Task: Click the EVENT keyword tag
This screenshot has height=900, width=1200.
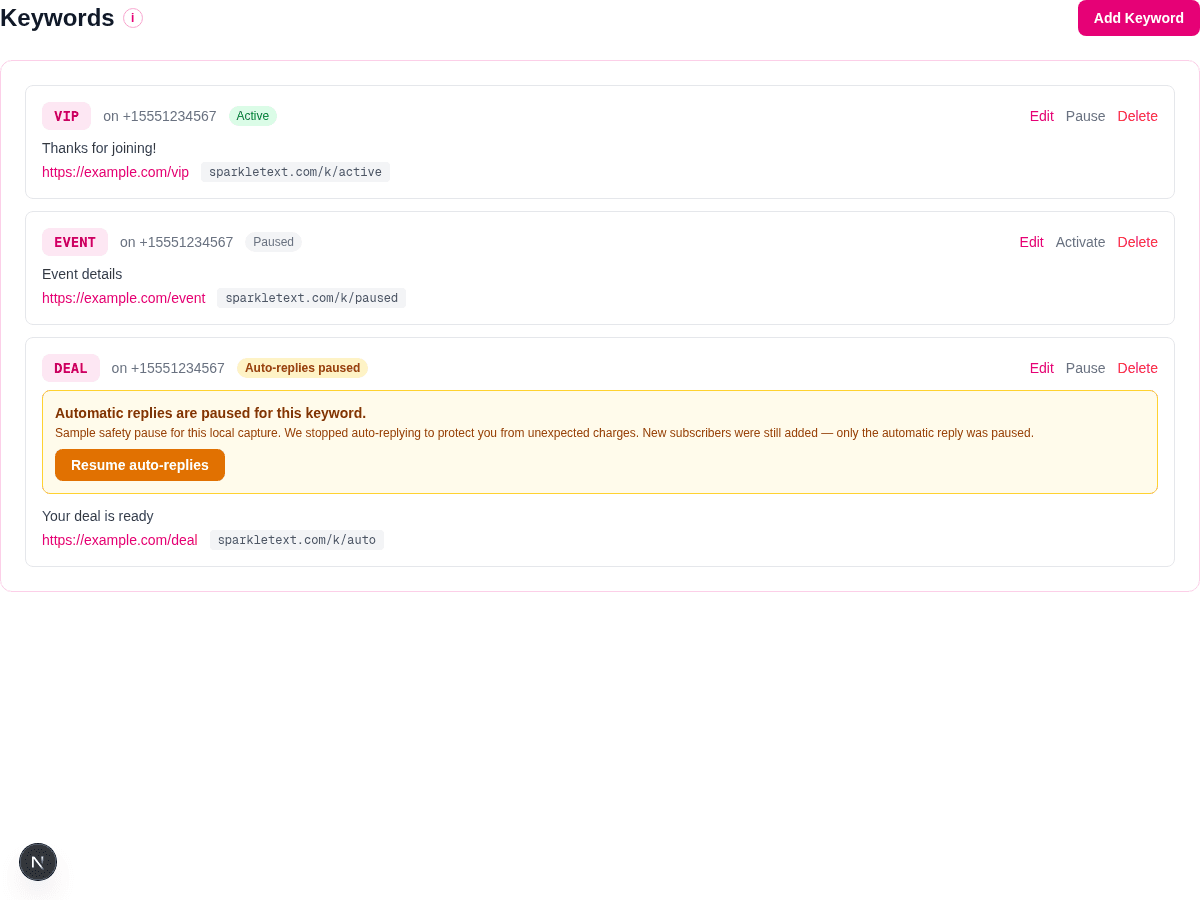Action: tap(75, 242)
